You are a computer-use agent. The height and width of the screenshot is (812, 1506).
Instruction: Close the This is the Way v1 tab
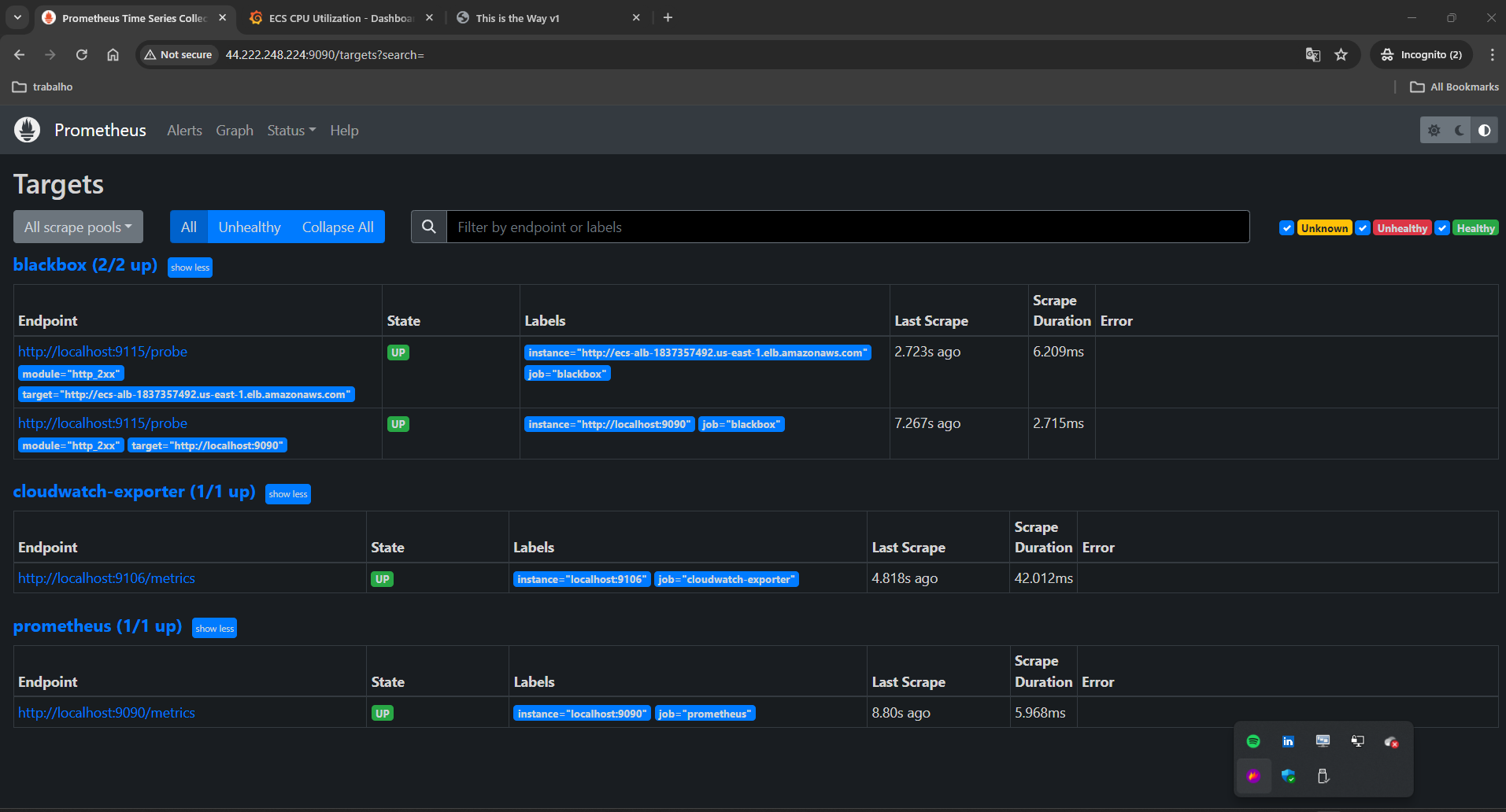tap(636, 17)
